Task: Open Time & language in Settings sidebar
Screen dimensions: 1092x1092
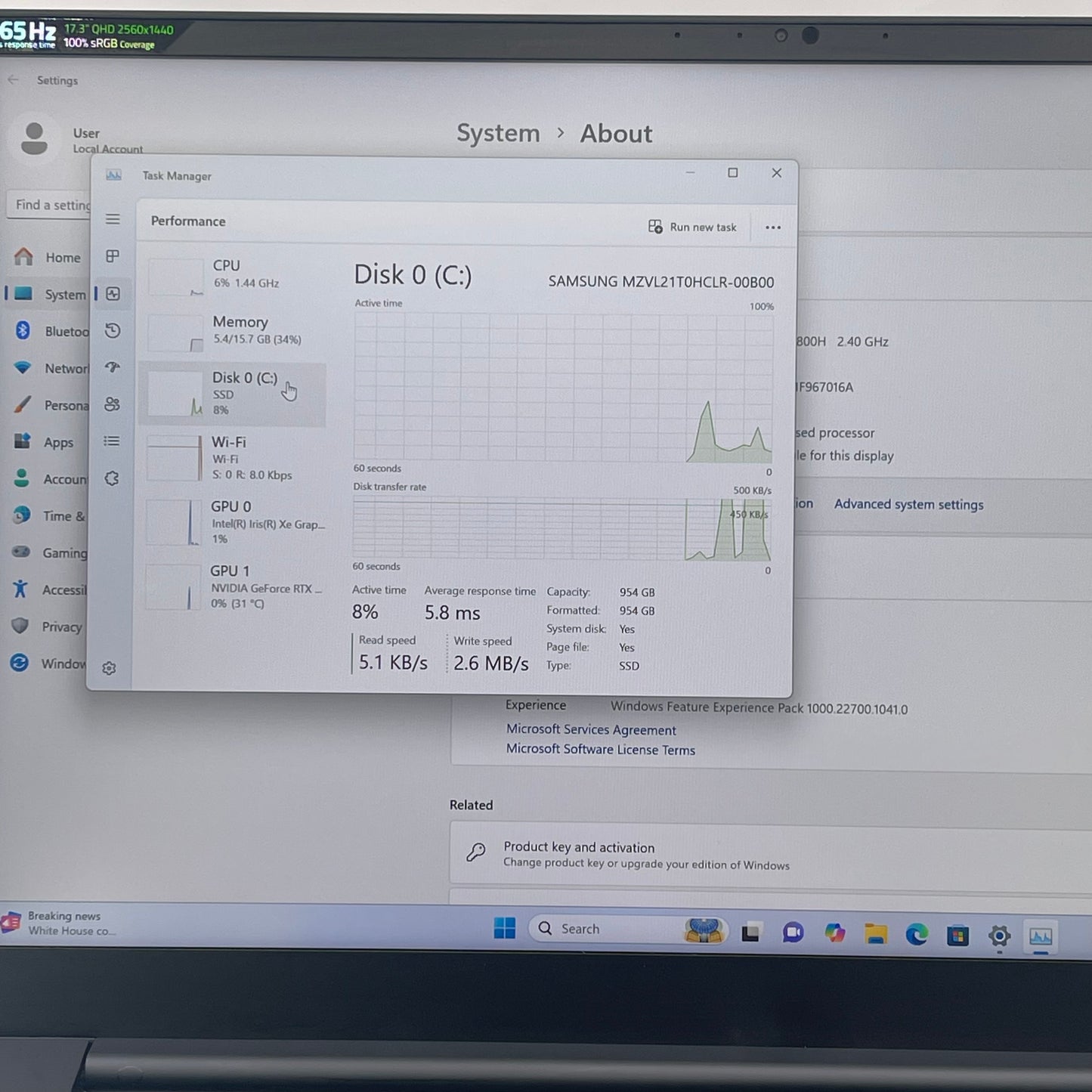Action: tap(48, 516)
